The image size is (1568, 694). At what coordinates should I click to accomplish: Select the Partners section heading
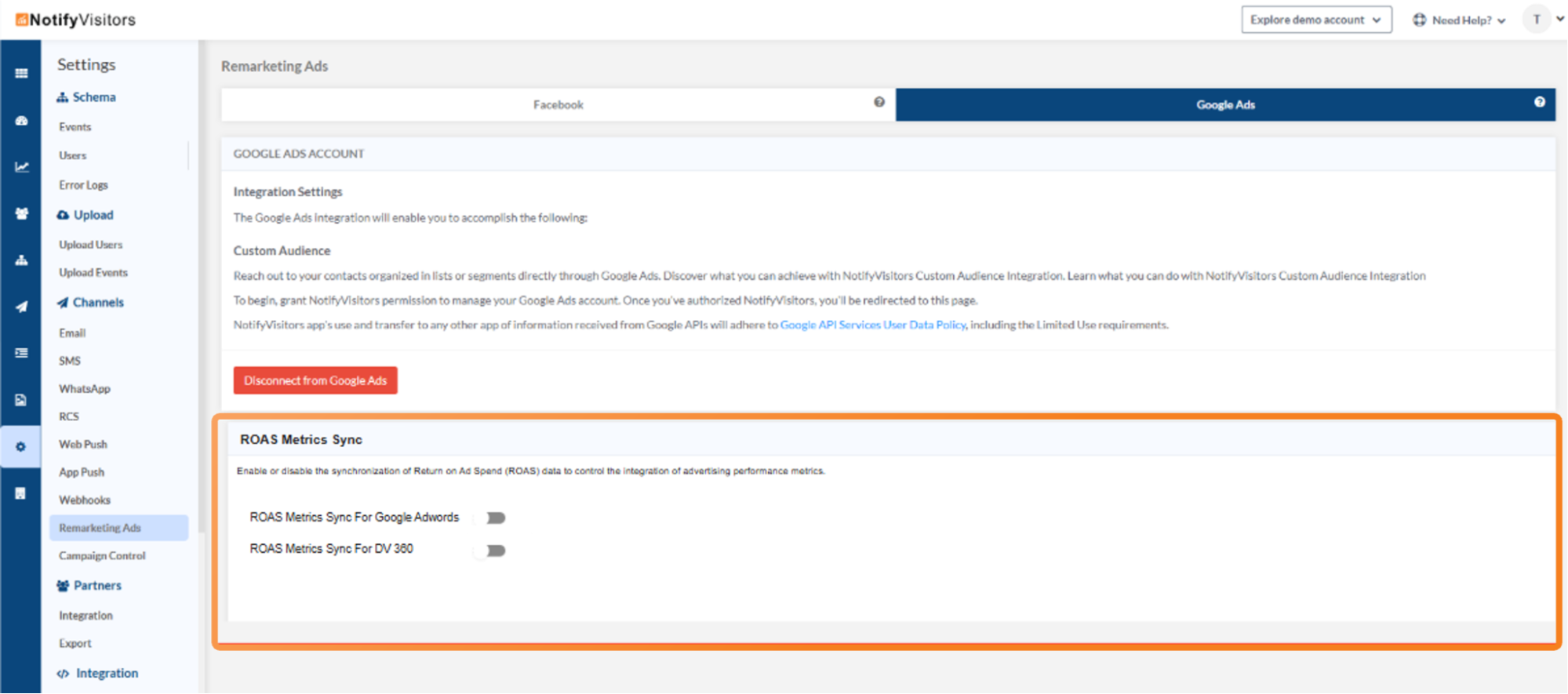click(x=89, y=586)
